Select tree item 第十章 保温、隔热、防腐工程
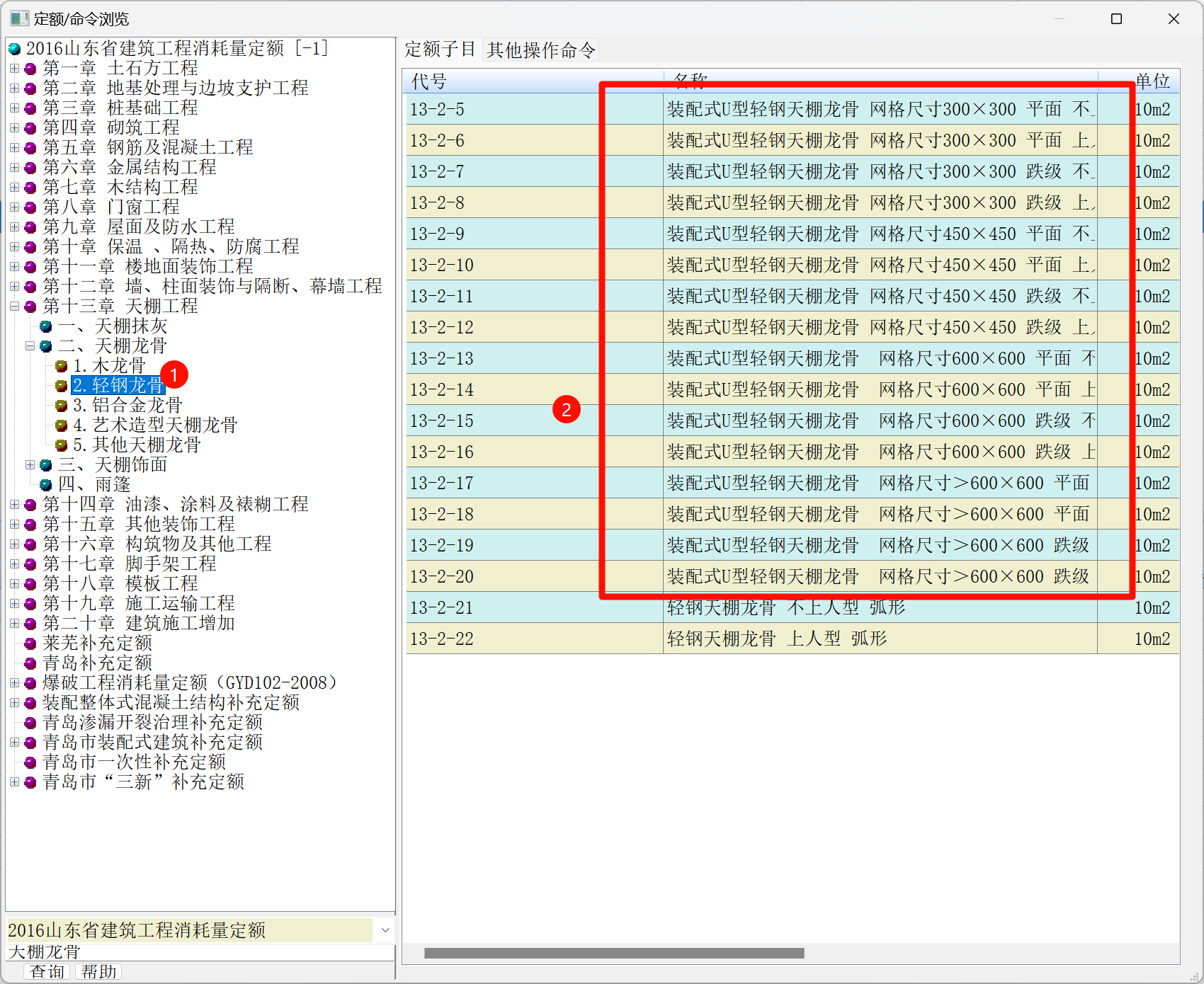The height and width of the screenshot is (984, 1204). click(171, 247)
